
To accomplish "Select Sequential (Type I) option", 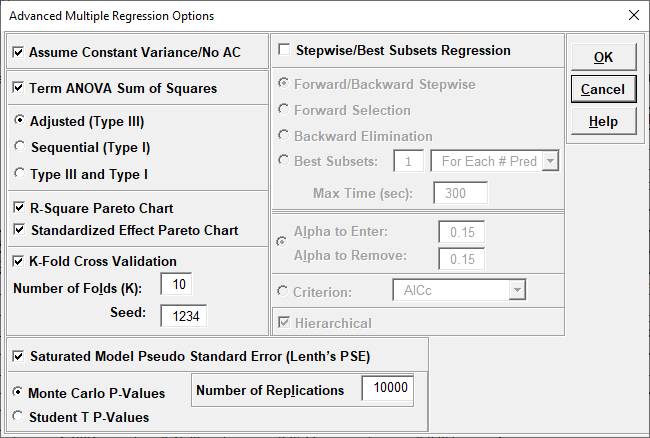I will click(x=19, y=147).
